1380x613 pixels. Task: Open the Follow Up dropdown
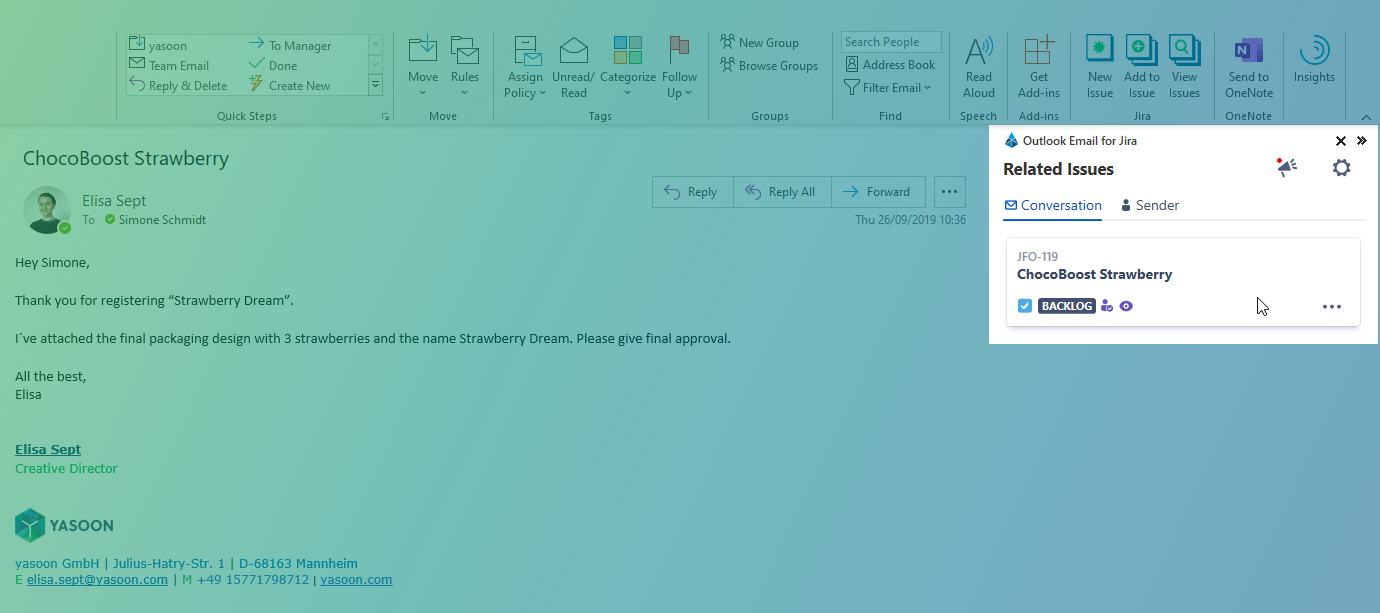pos(679,66)
